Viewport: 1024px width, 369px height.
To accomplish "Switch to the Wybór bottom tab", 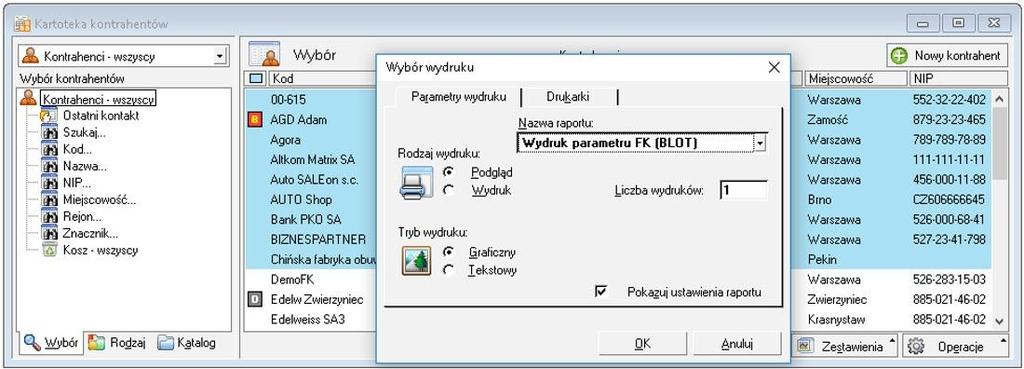I will (52, 342).
